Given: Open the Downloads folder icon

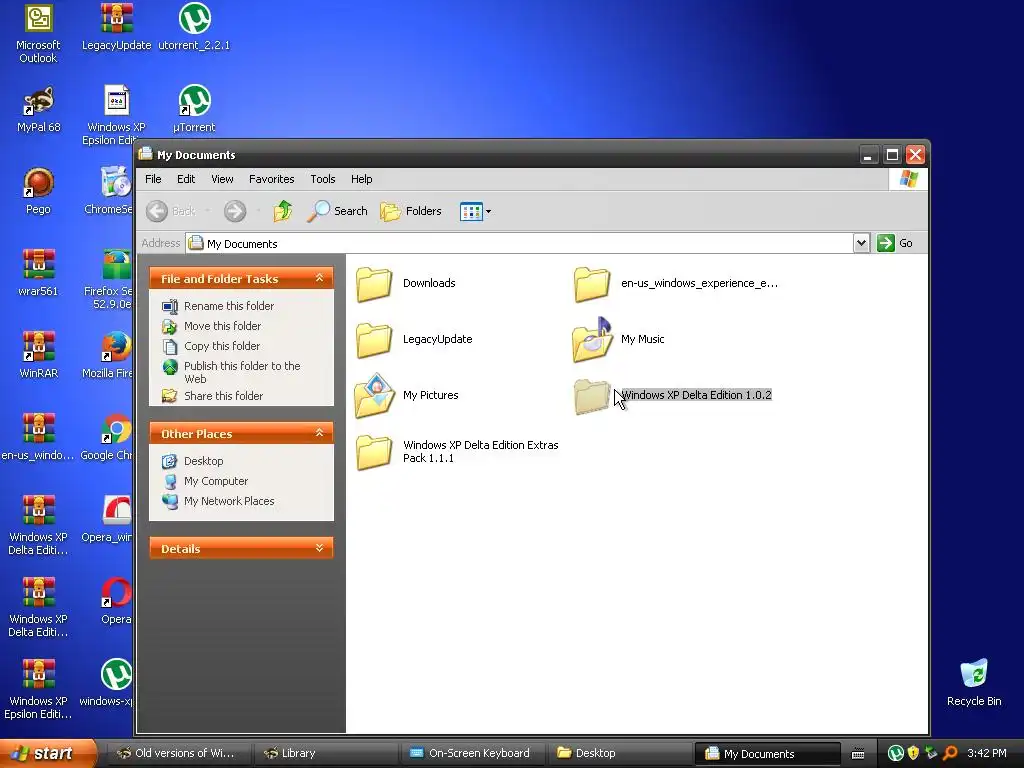Looking at the screenshot, I should click(374, 284).
